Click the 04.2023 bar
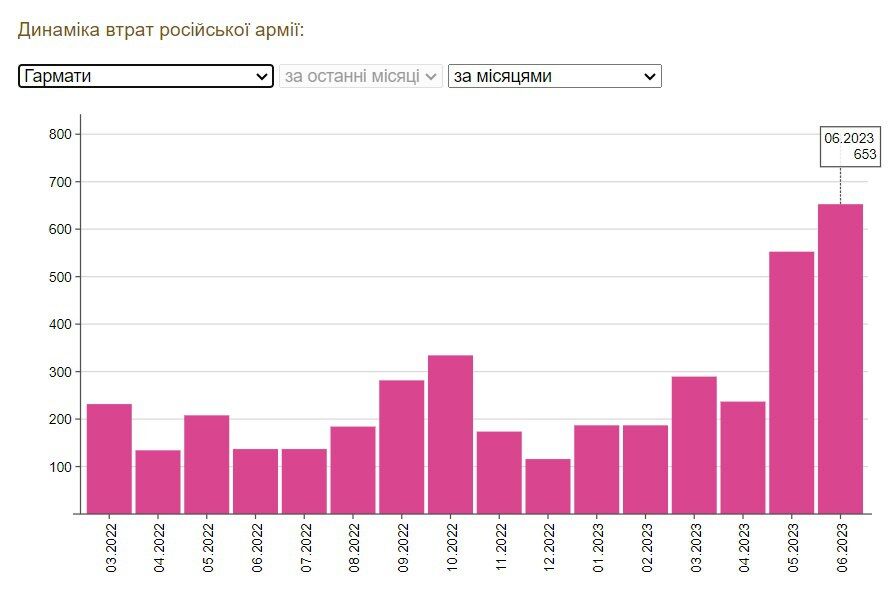The image size is (894, 600). pyautogui.click(x=743, y=458)
